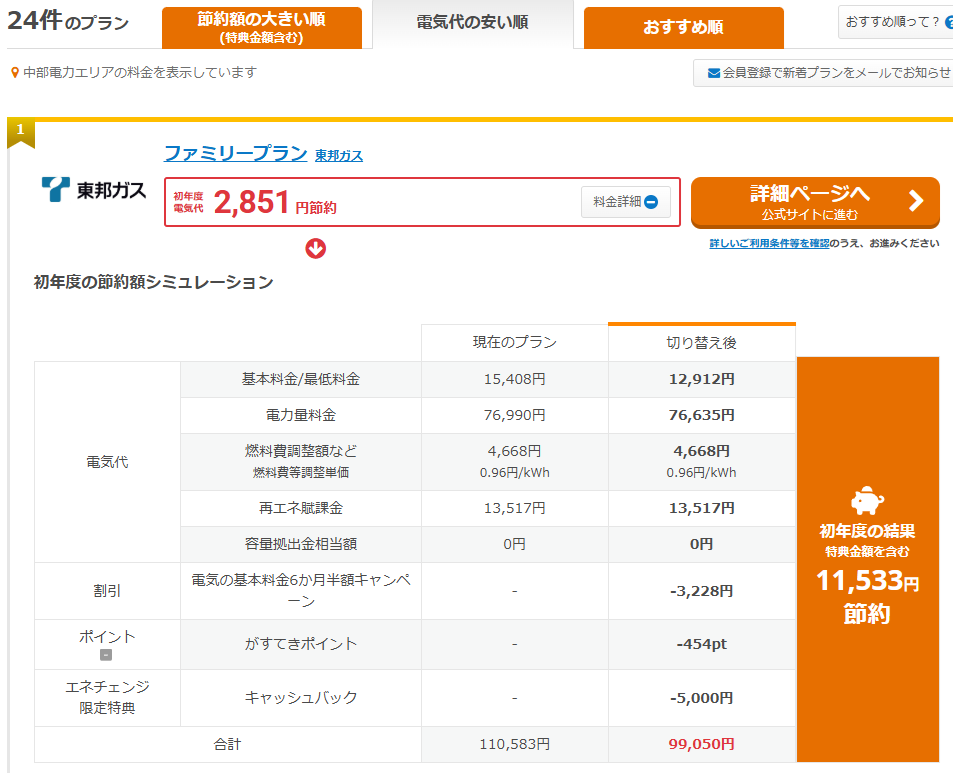Click the -5,000円 cashback cell
953x773 pixels.
point(702,698)
